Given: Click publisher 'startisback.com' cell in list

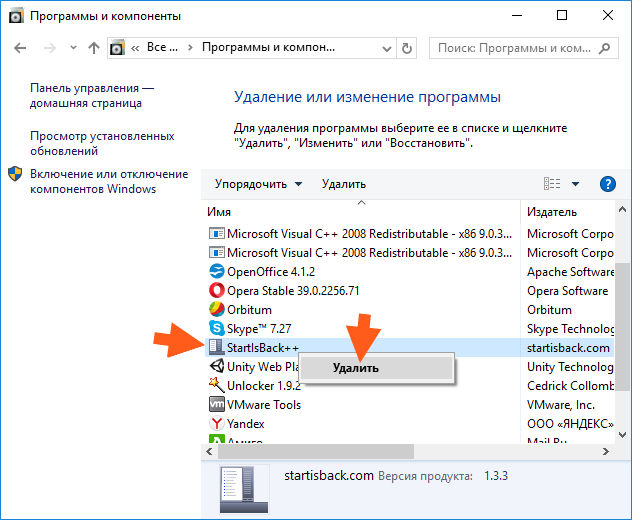Looking at the screenshot, I should tap(568, 347).
